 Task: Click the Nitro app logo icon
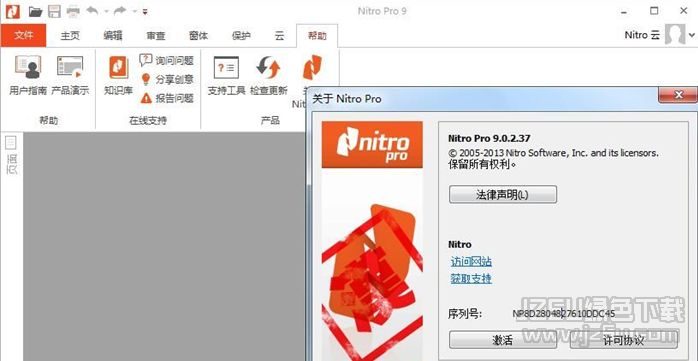click(12, 11)
